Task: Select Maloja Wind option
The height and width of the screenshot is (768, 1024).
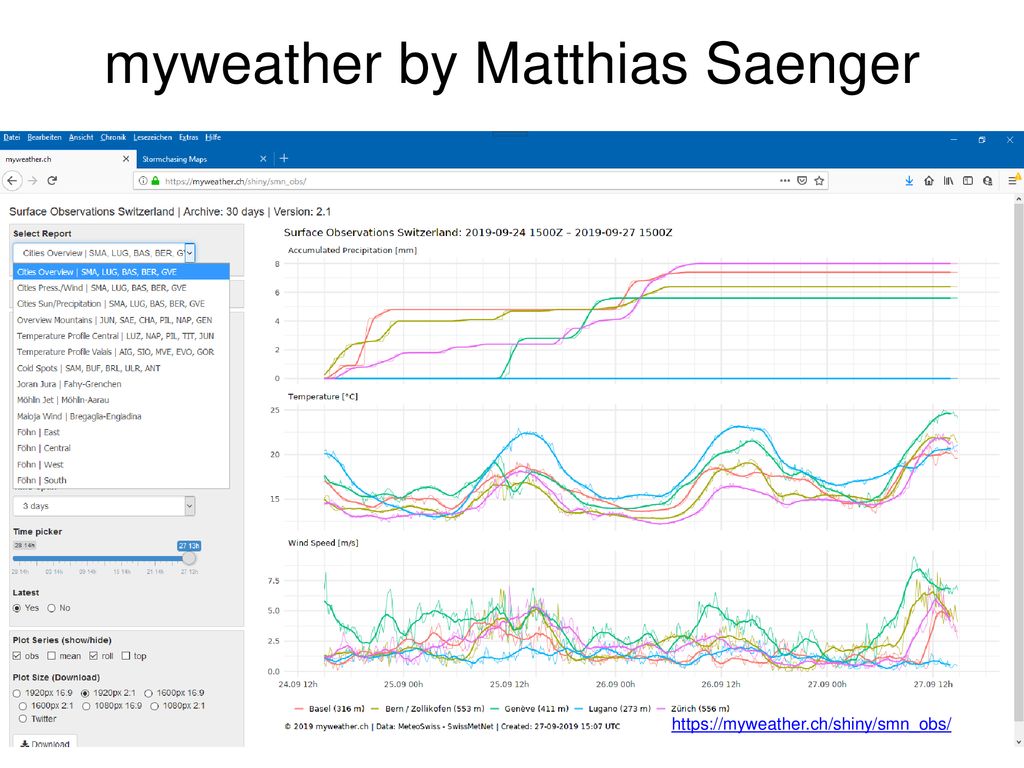Action: (x=121, y=416)
